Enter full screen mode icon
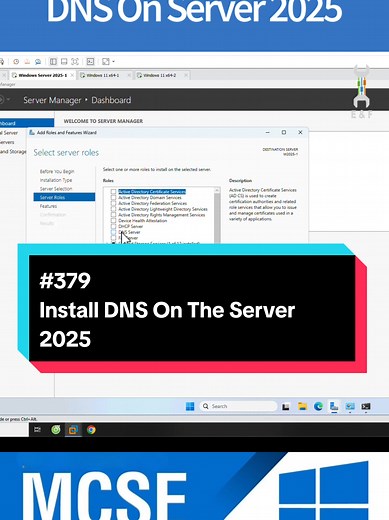389x520 pixels. (x=75, y=62)
